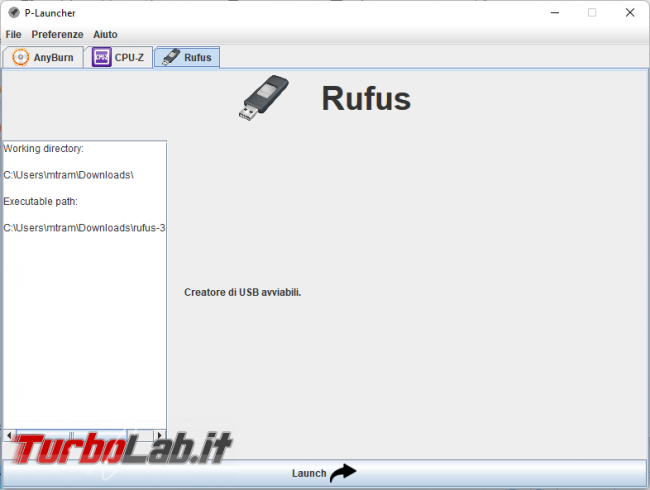This screenshot has height=490, width=650.
Task: Close the P-Launcher window
Action: [x=630, y=13]
